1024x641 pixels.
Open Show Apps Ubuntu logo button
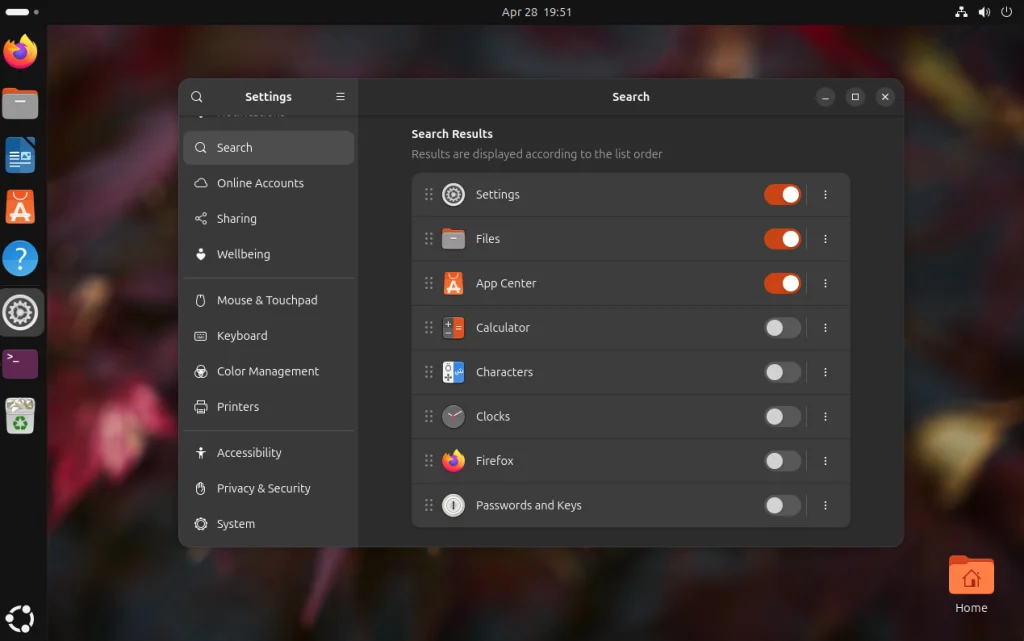(20, 619)
